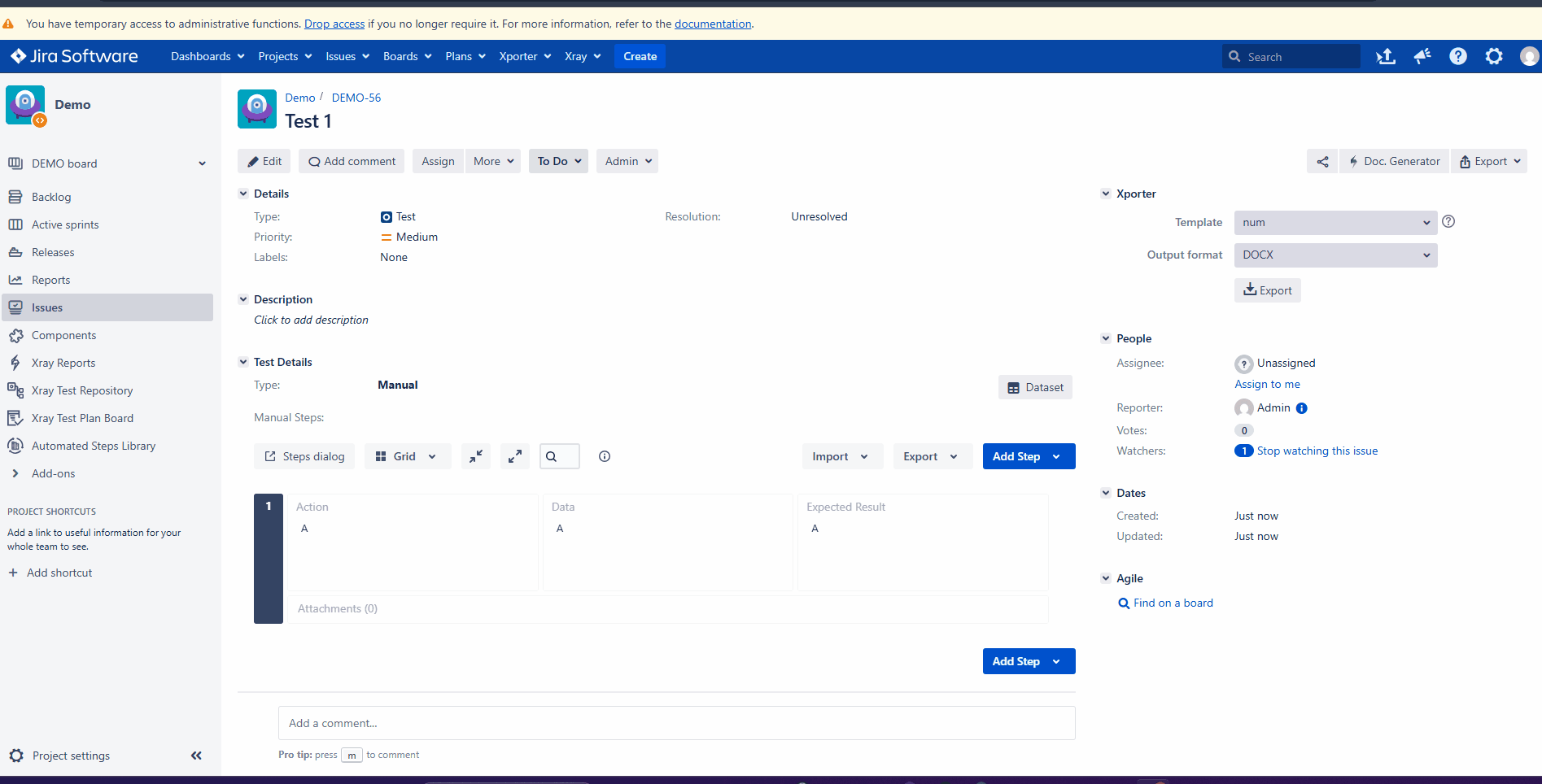Open Reports in the sidebar

pyautogui.click(x=50, y=280)
